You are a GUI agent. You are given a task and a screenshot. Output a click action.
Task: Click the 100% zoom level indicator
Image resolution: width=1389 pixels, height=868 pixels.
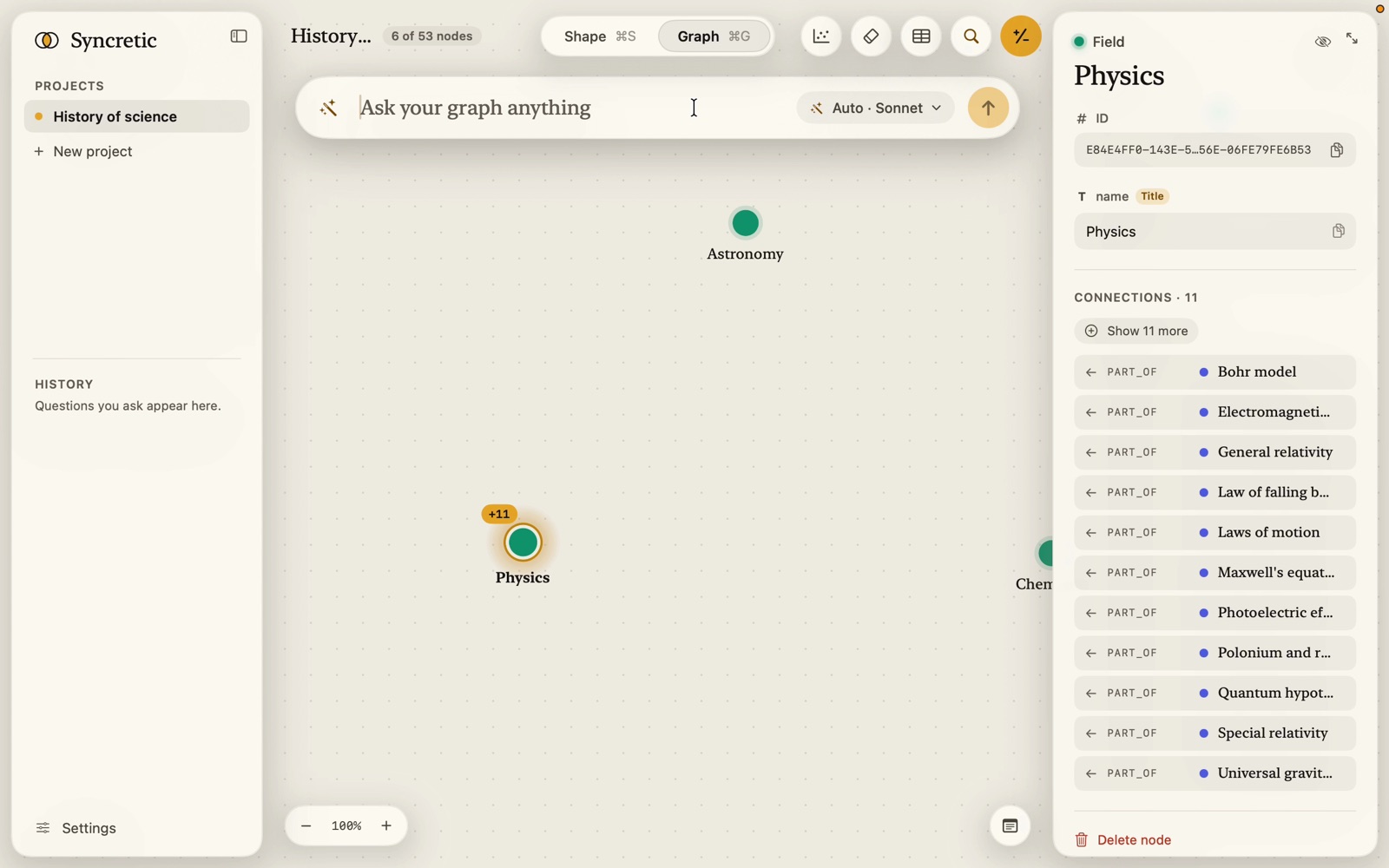click(346, 826)
